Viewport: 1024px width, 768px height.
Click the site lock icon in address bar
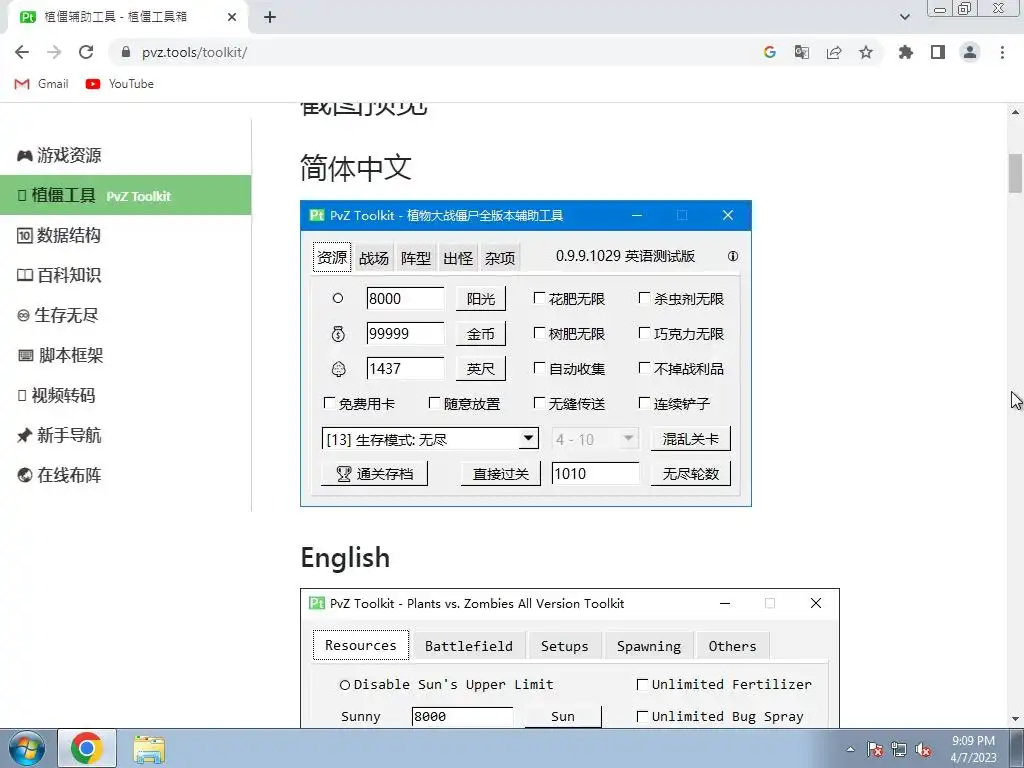point(126,52)
